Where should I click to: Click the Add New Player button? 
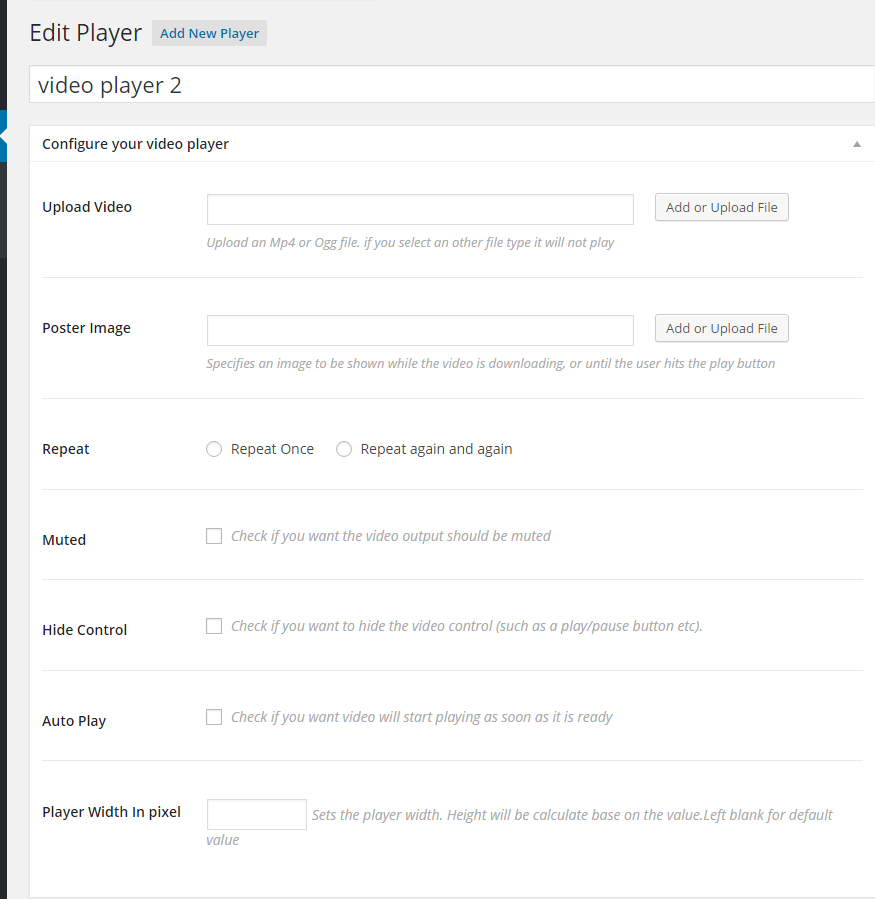tap(209, 33)
